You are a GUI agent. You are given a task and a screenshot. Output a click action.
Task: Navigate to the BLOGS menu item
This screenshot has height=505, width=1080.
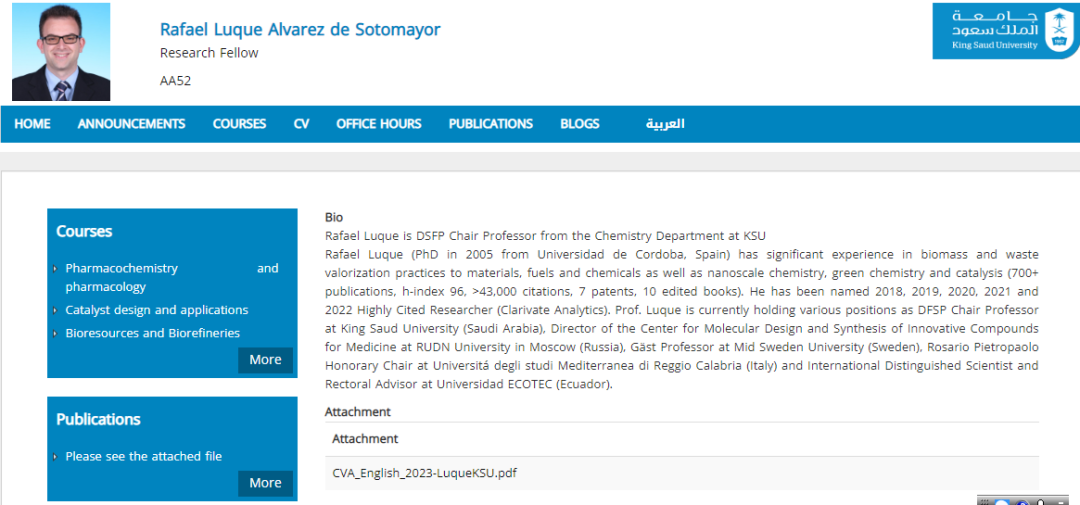580,124
